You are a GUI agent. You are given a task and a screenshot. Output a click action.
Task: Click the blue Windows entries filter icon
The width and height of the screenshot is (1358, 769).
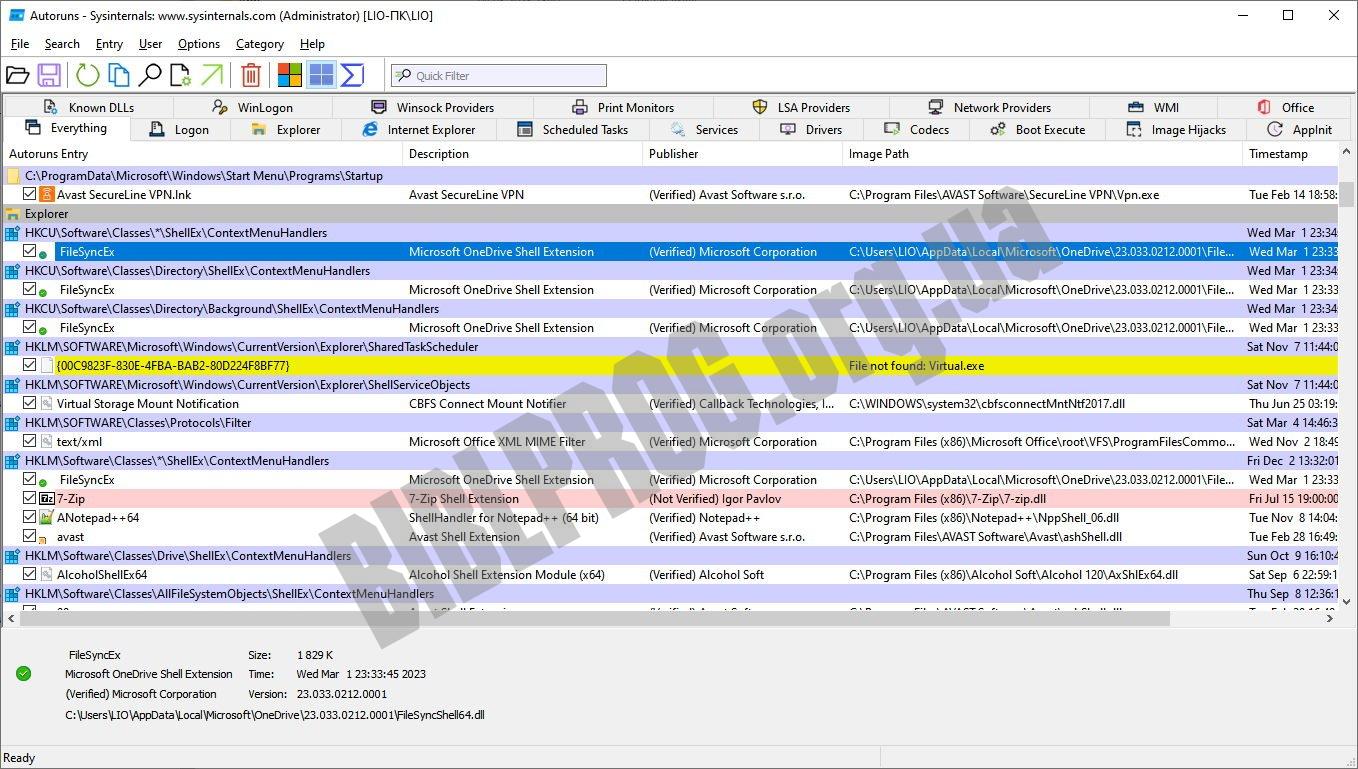pos(321,75)
